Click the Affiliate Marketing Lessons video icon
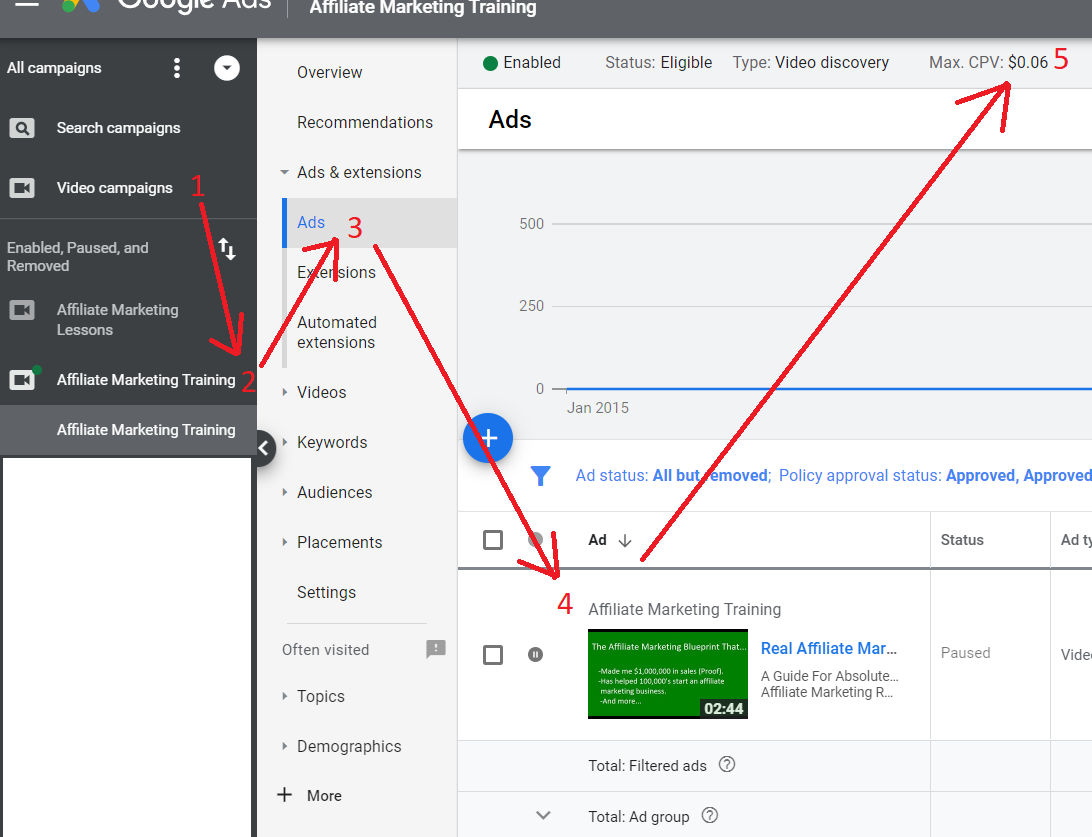The width and height of the screenshot is (1092, 837). click(22, 310)
